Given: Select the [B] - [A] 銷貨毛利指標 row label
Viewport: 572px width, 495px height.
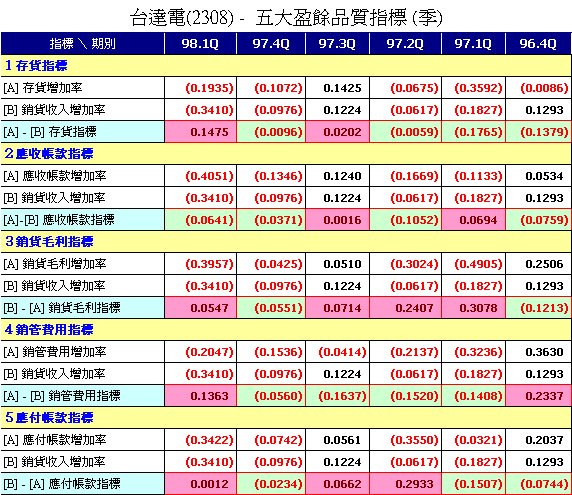Looking at the screenshot, I should click(62, 308).
